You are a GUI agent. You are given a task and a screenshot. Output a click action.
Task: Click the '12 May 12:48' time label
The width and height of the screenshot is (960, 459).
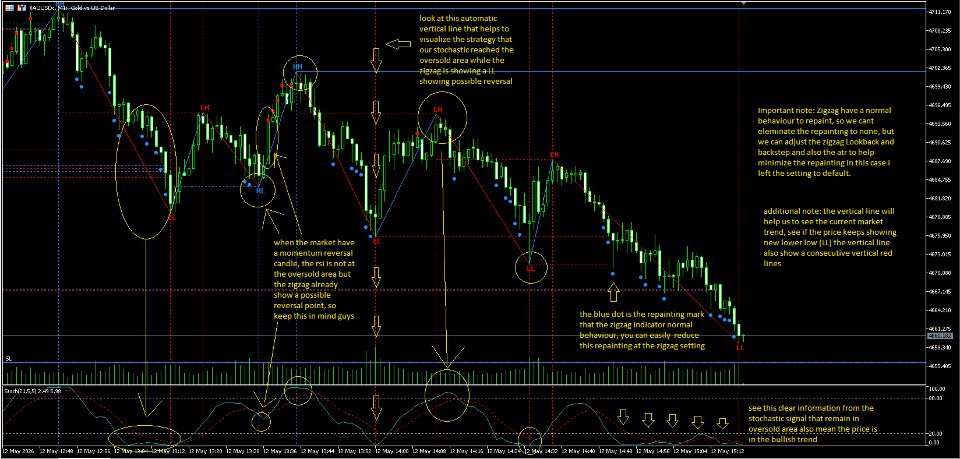tap(58, 450)
